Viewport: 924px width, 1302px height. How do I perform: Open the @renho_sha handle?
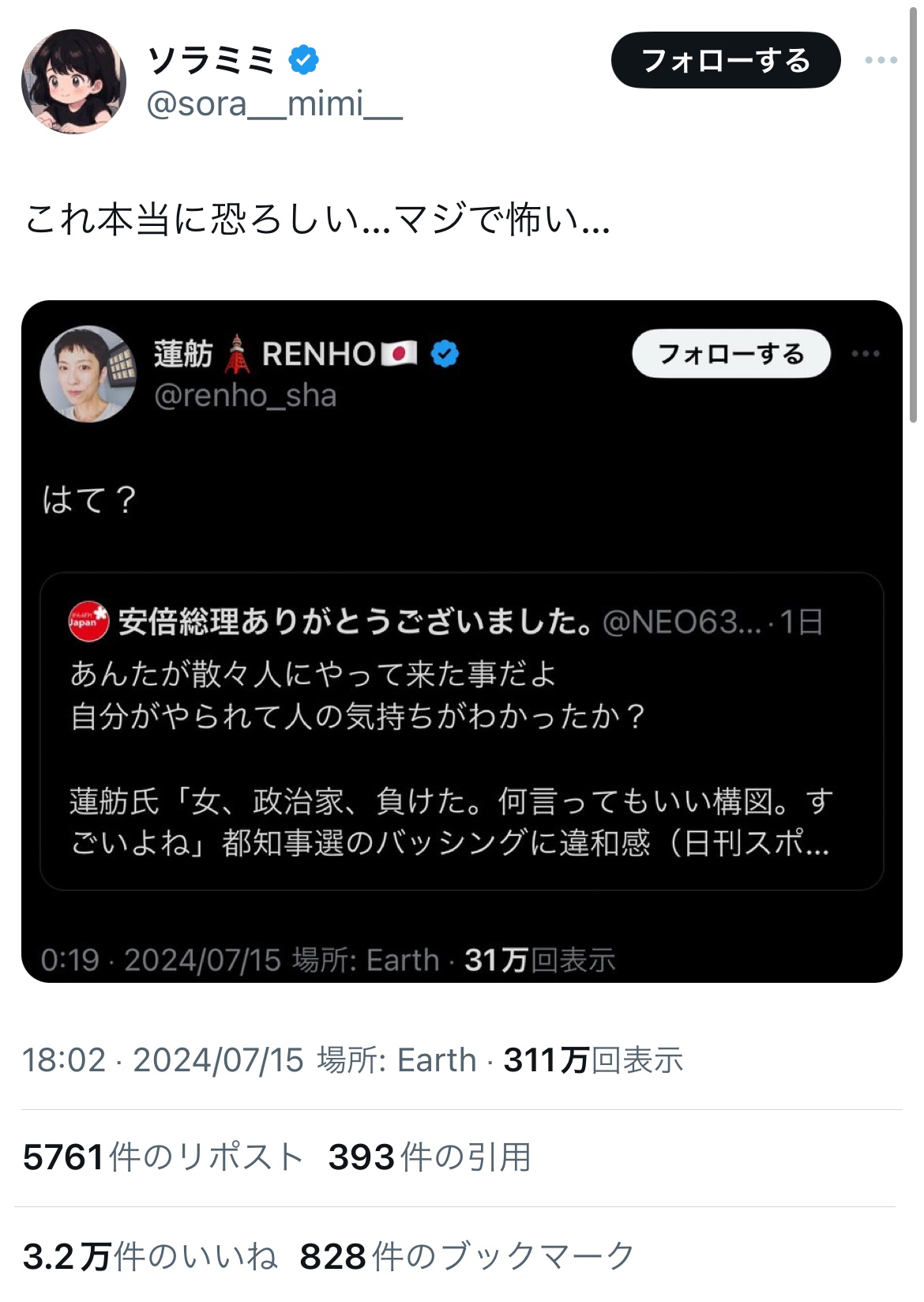(x=245, y=396)
